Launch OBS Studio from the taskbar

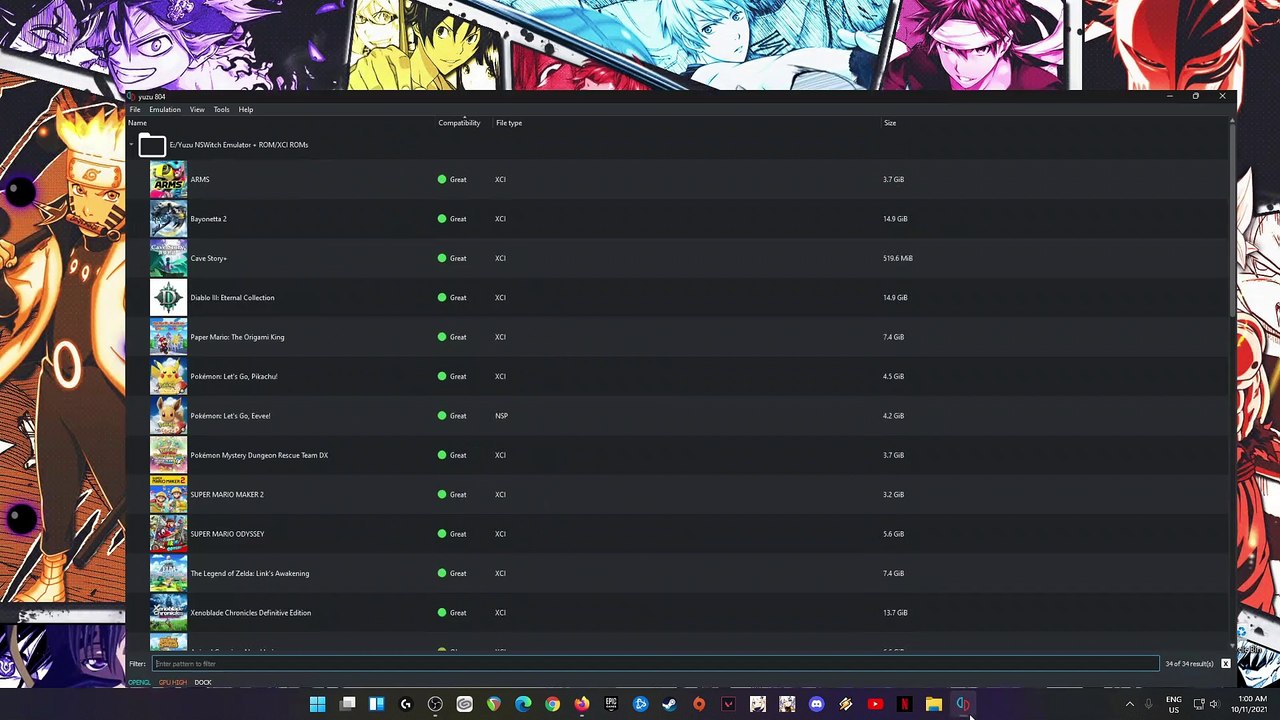click(435, 704)
